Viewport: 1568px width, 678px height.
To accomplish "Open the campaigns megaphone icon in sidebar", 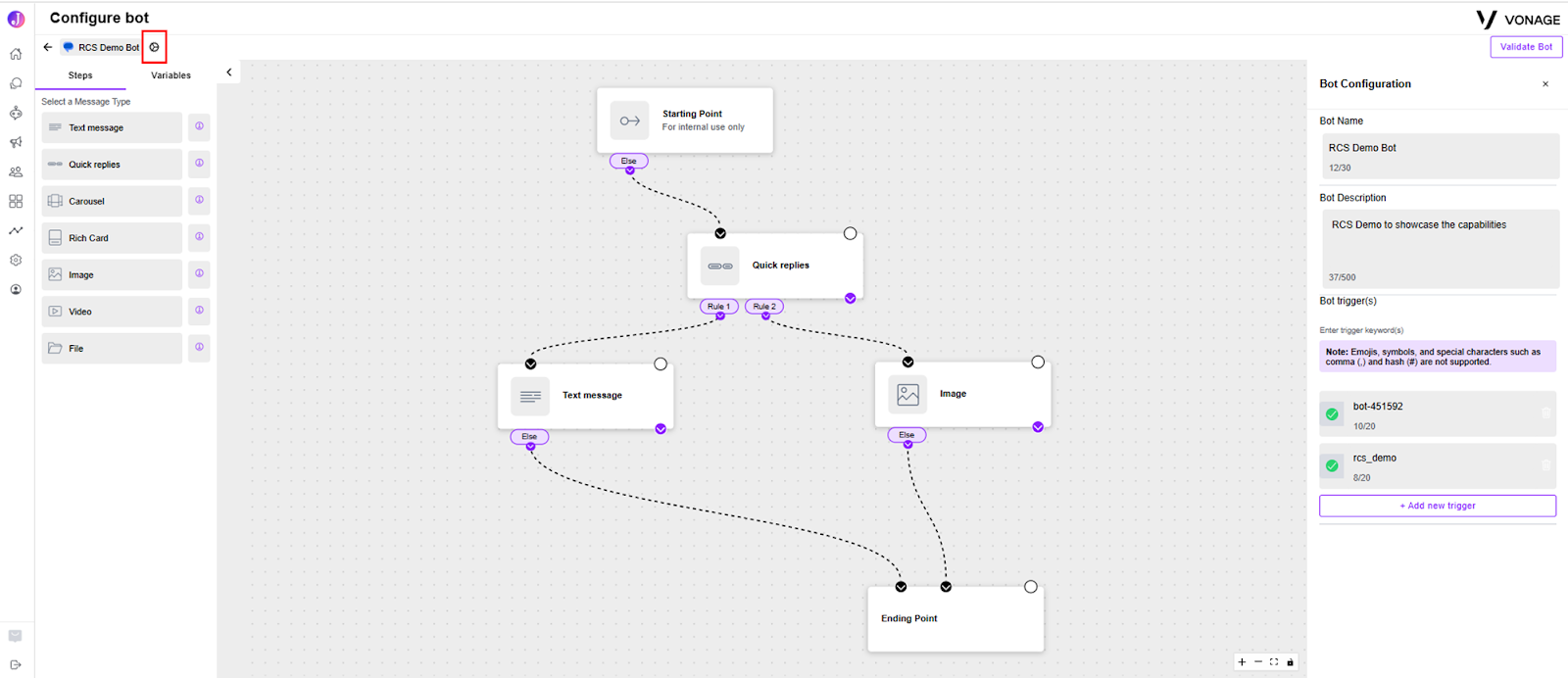I will [16, 142].
